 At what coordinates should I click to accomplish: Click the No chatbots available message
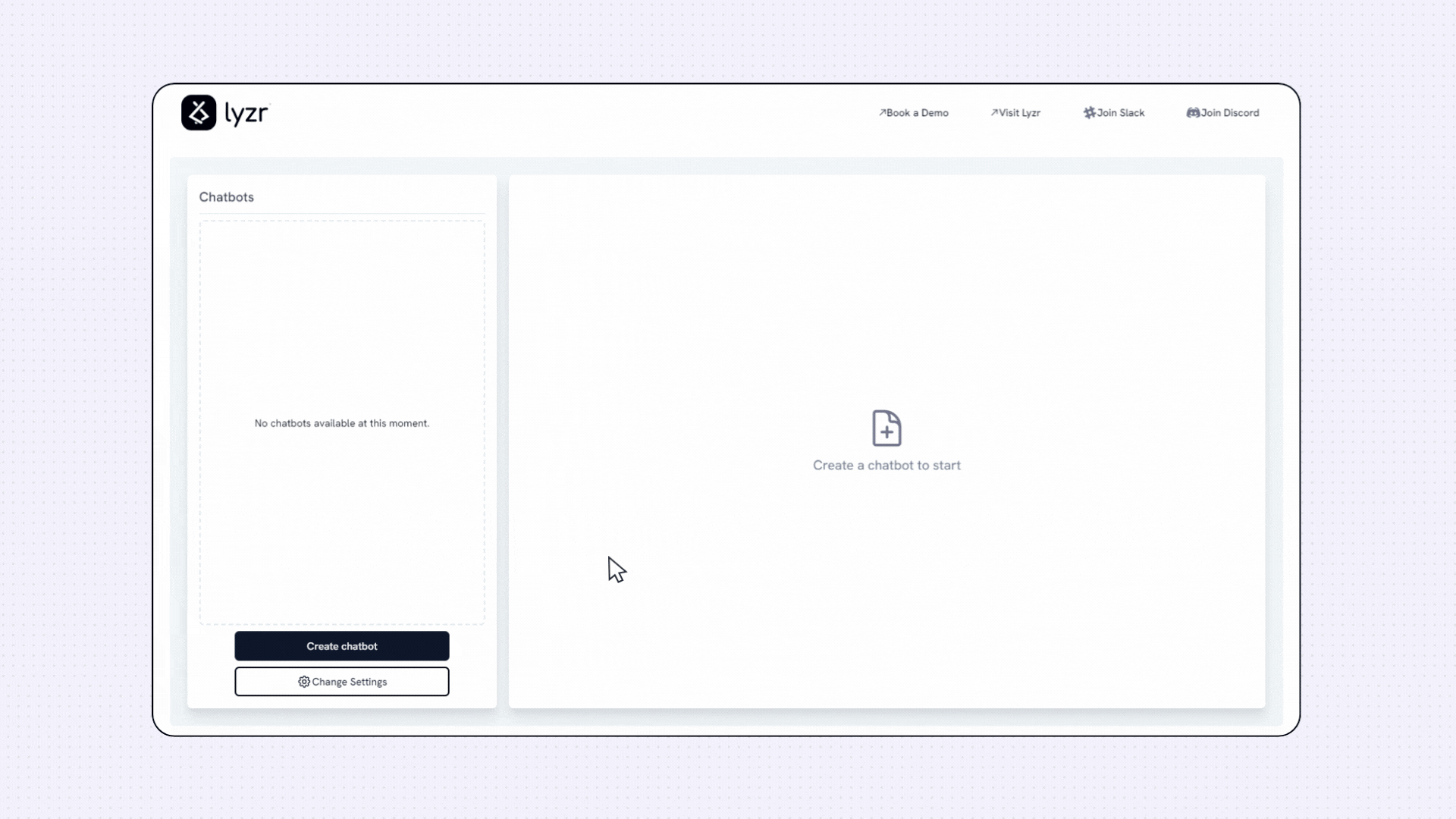click(341, 423)
